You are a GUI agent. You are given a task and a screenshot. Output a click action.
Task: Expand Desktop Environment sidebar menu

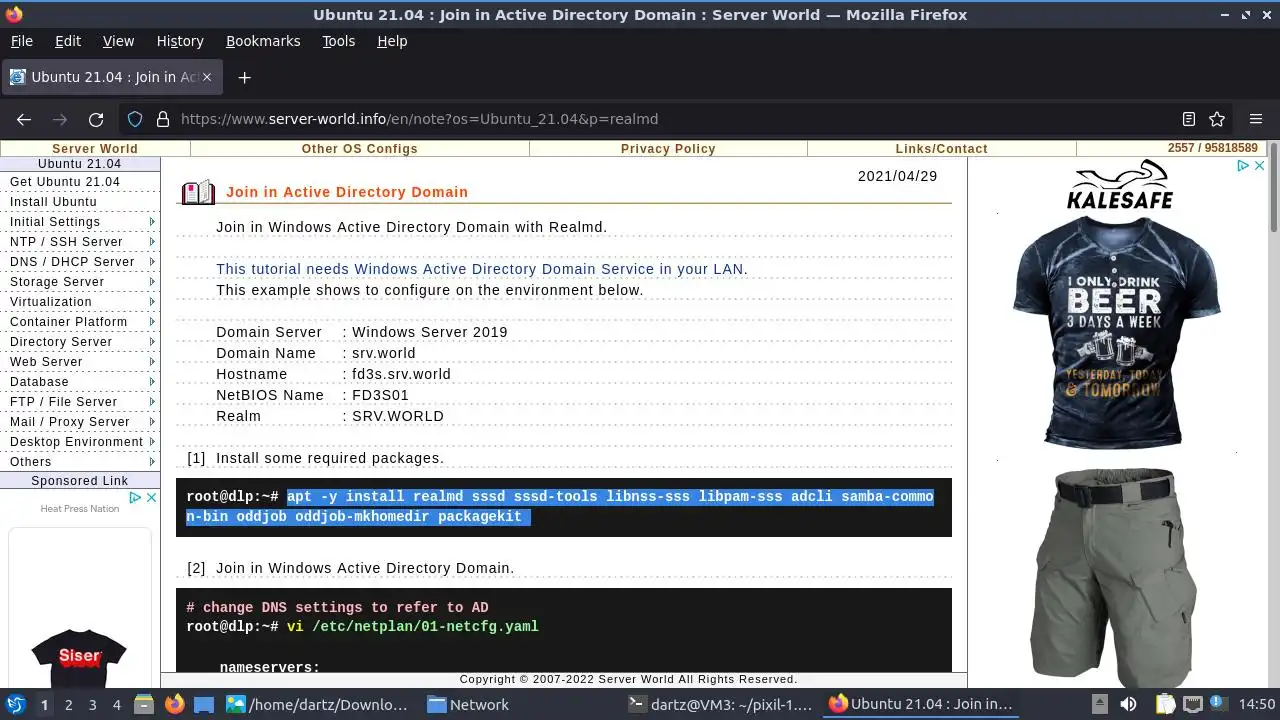coord(80,442)
